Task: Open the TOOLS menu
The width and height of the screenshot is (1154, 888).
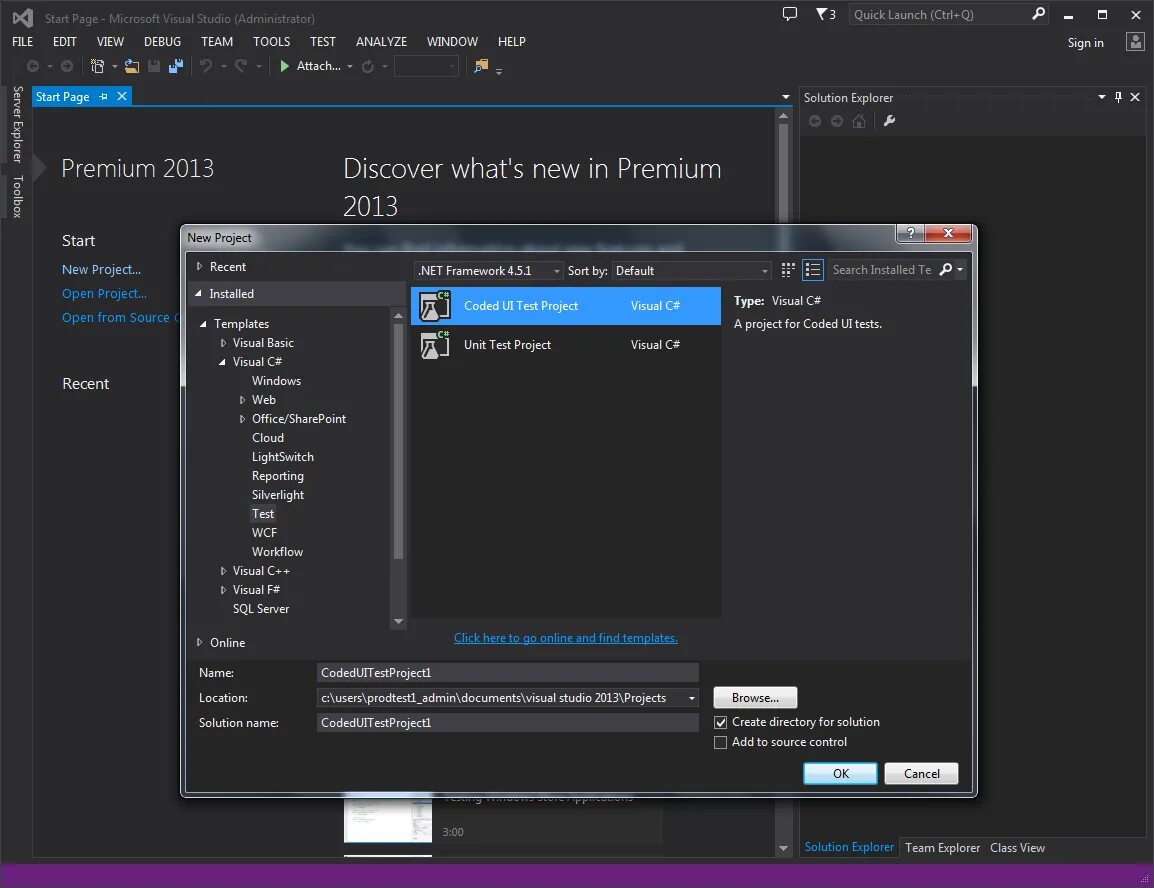Action: [272, 42]
